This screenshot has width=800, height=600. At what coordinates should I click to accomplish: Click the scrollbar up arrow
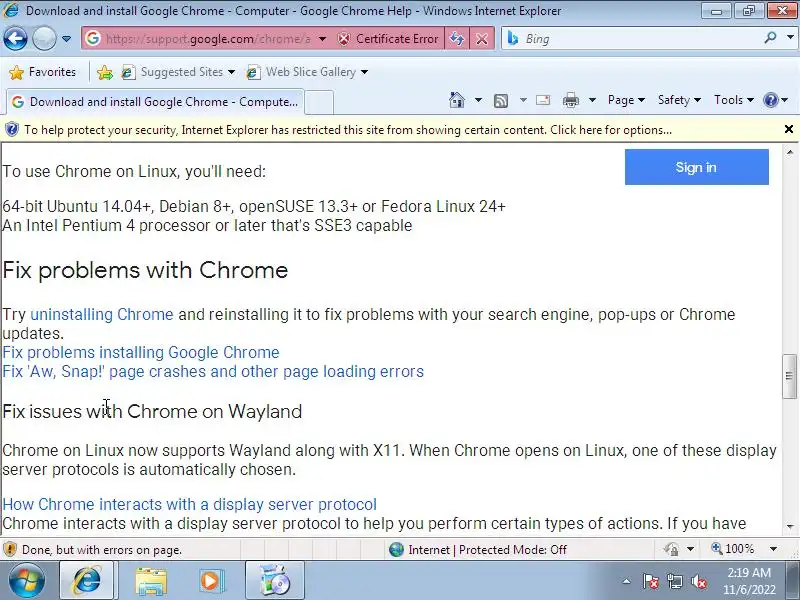pyautogui.click(x=790, y=152)
